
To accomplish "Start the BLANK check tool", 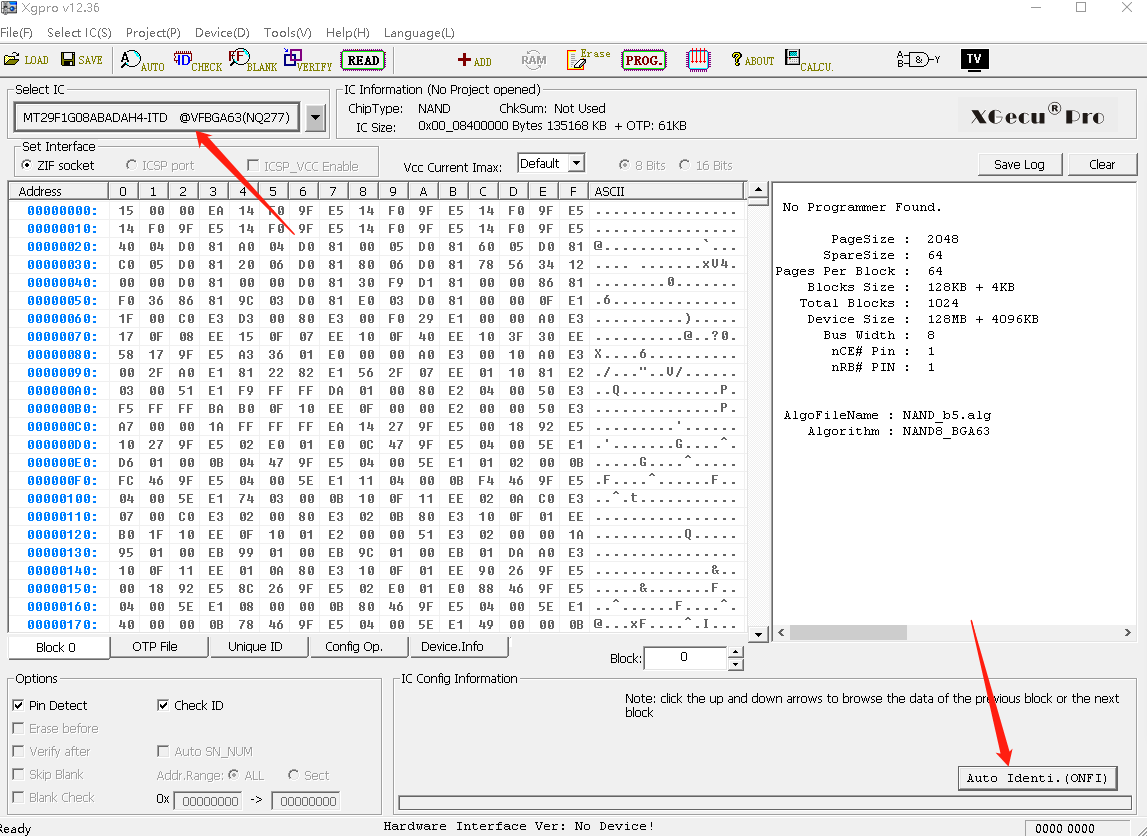I will coord(253,61).
